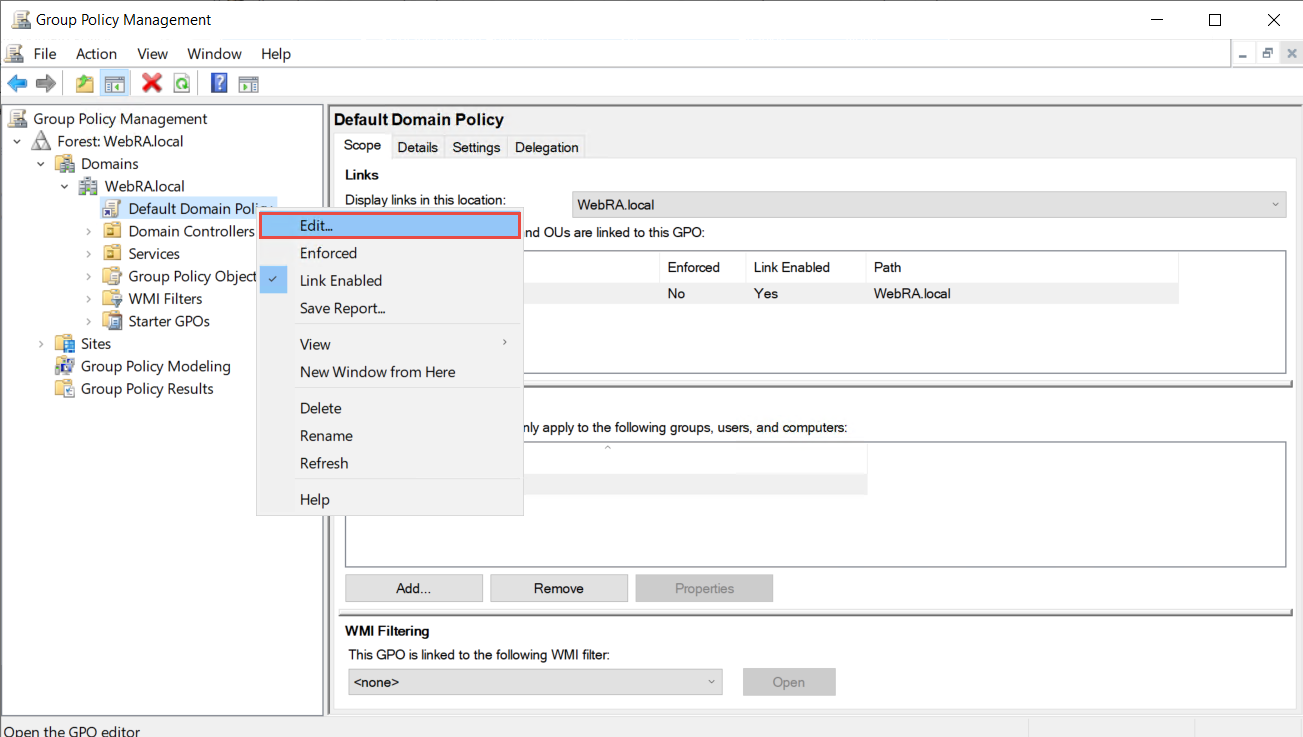Toggle Link Enabled in context menu

tap(340, 281)
